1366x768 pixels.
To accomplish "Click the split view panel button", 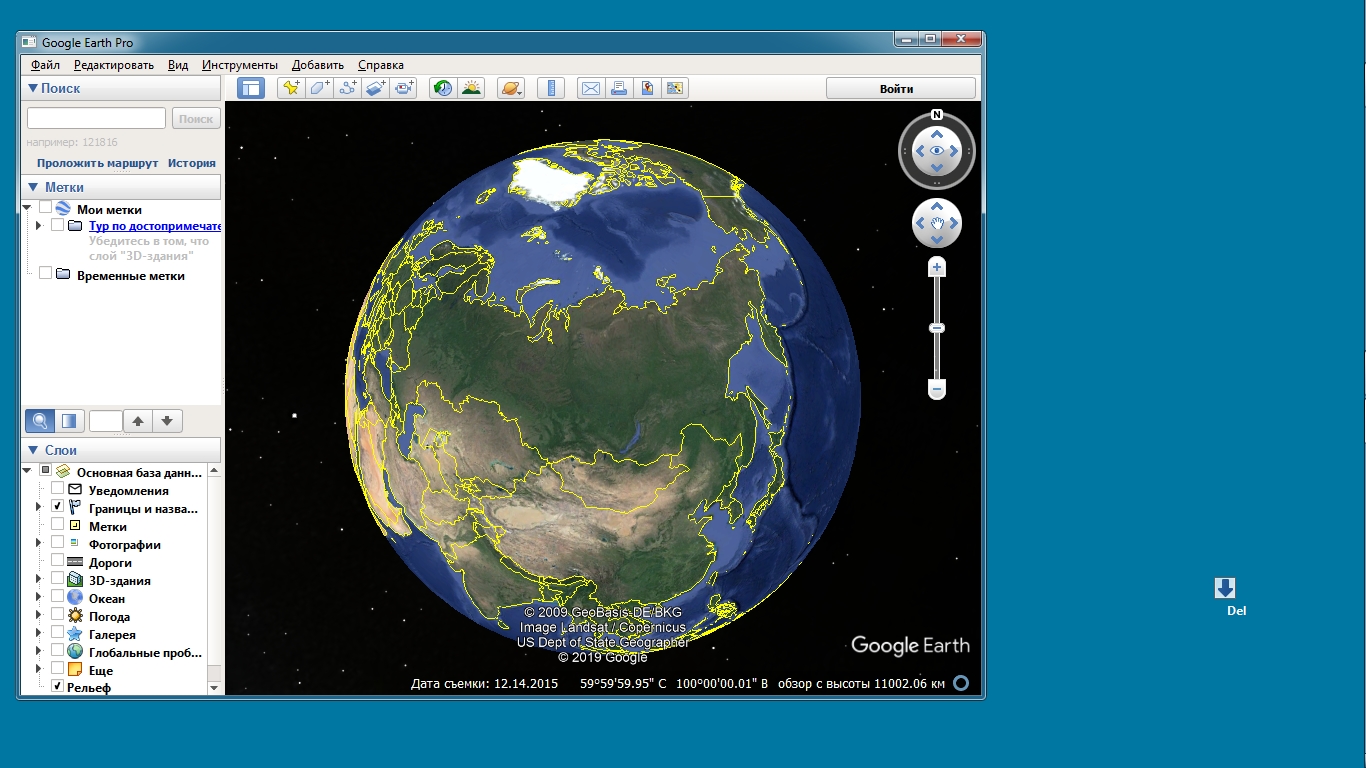I will 68,421.
